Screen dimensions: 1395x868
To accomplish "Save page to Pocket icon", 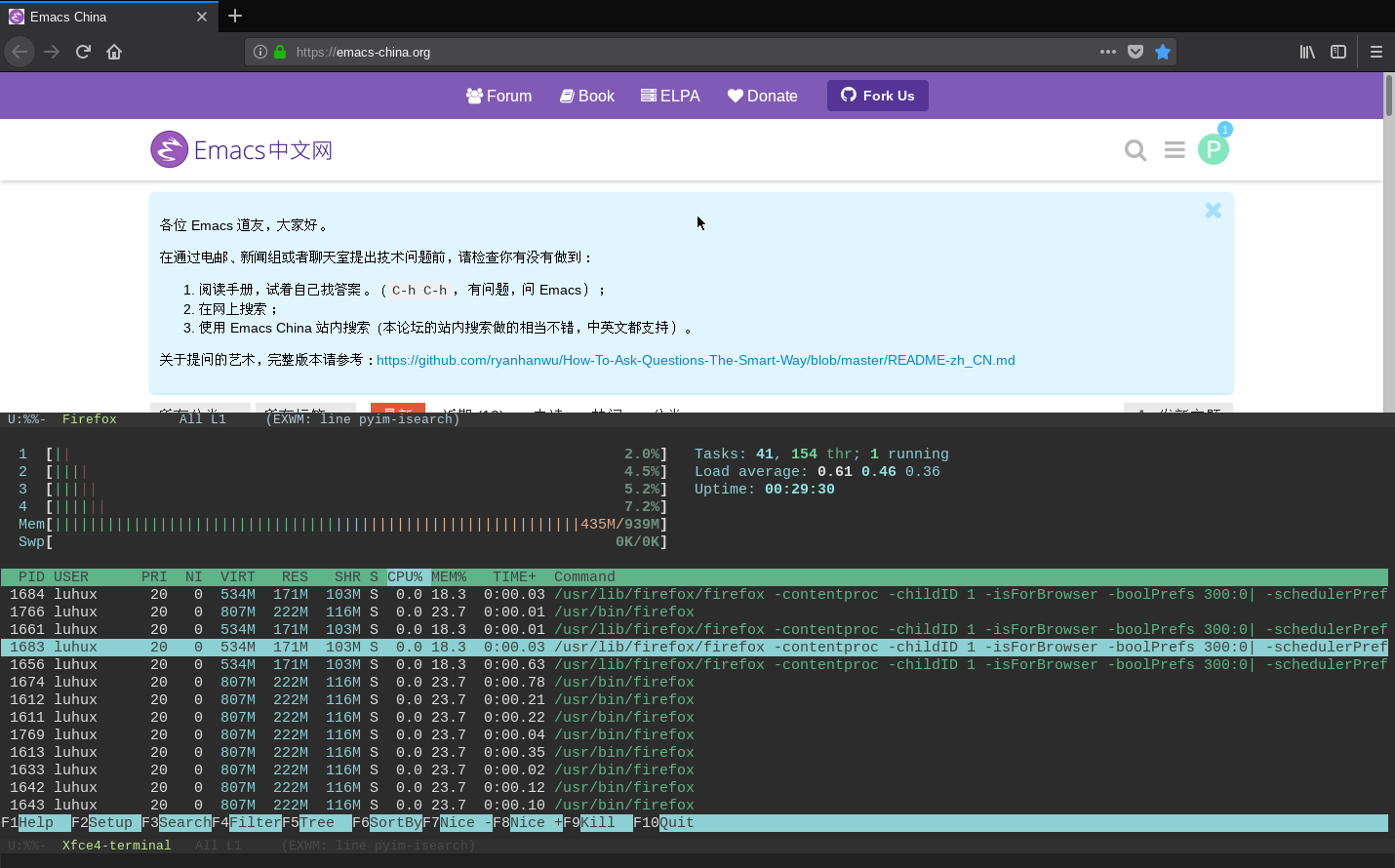I will coord(1136,52).
